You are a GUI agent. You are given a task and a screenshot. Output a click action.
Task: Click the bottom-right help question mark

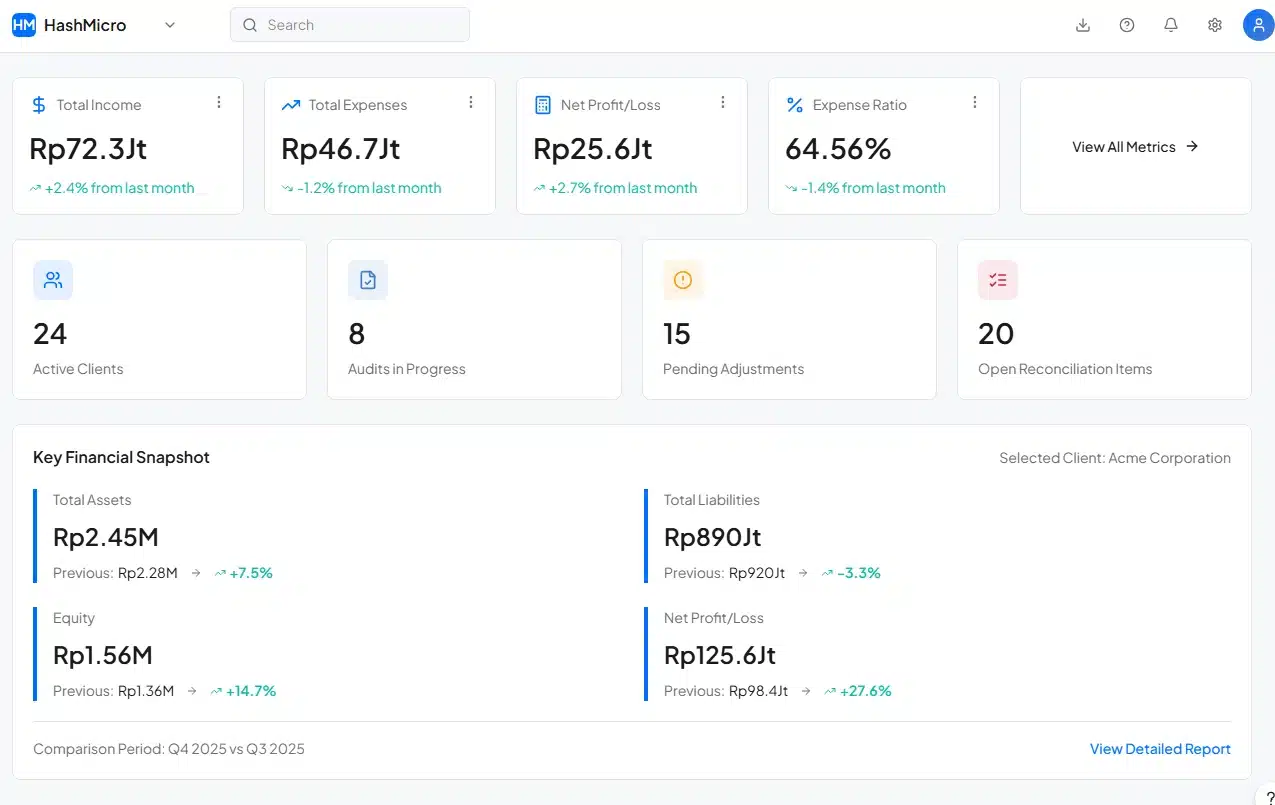pyautogui.click(x=1266, y=796)
